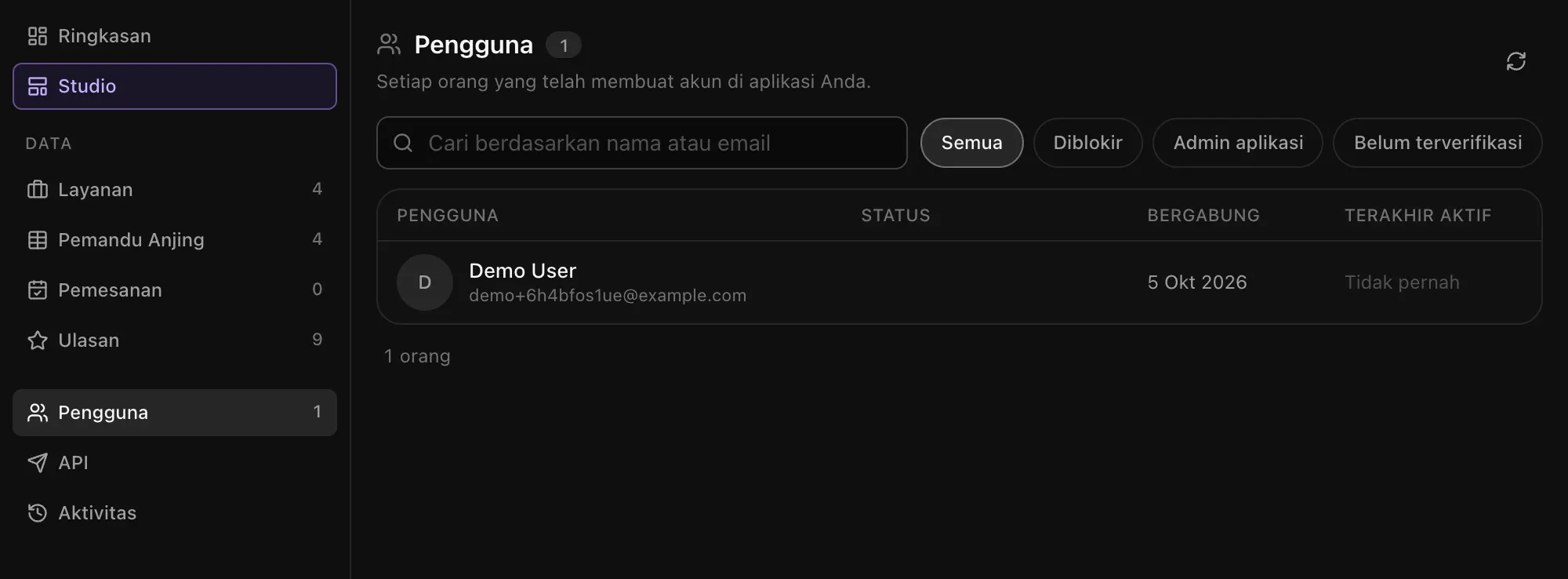Click the Demo User avatar circle
This screenshot has width=1568, height=579.
(x=425, y=282)
